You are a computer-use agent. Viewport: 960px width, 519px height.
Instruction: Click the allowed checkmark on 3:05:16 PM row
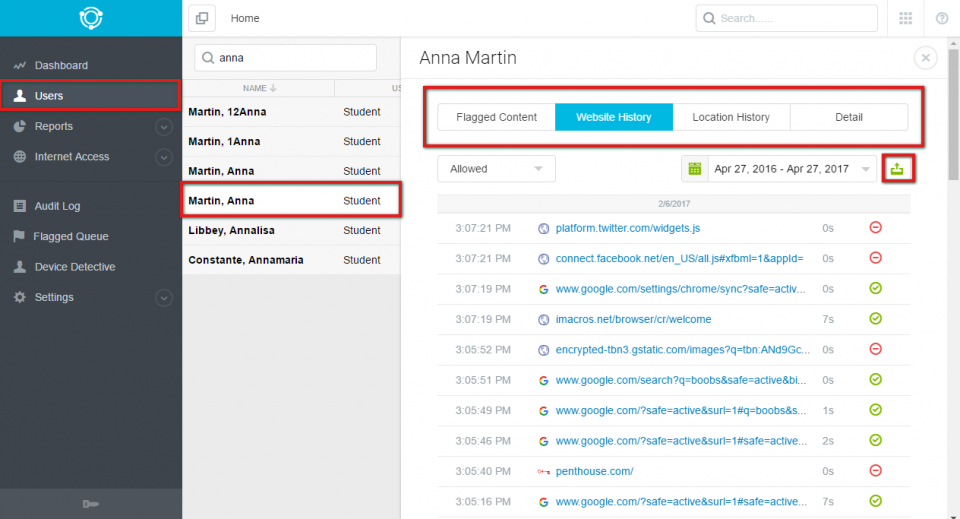coord(876,501)
